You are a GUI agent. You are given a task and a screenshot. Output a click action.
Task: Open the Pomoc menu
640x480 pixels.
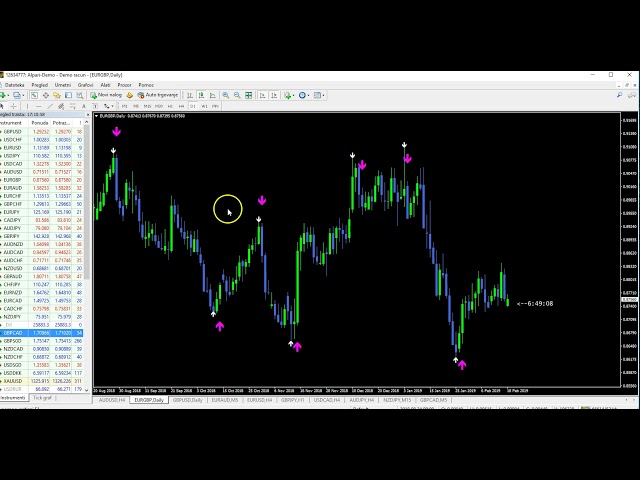click(146, 85)
